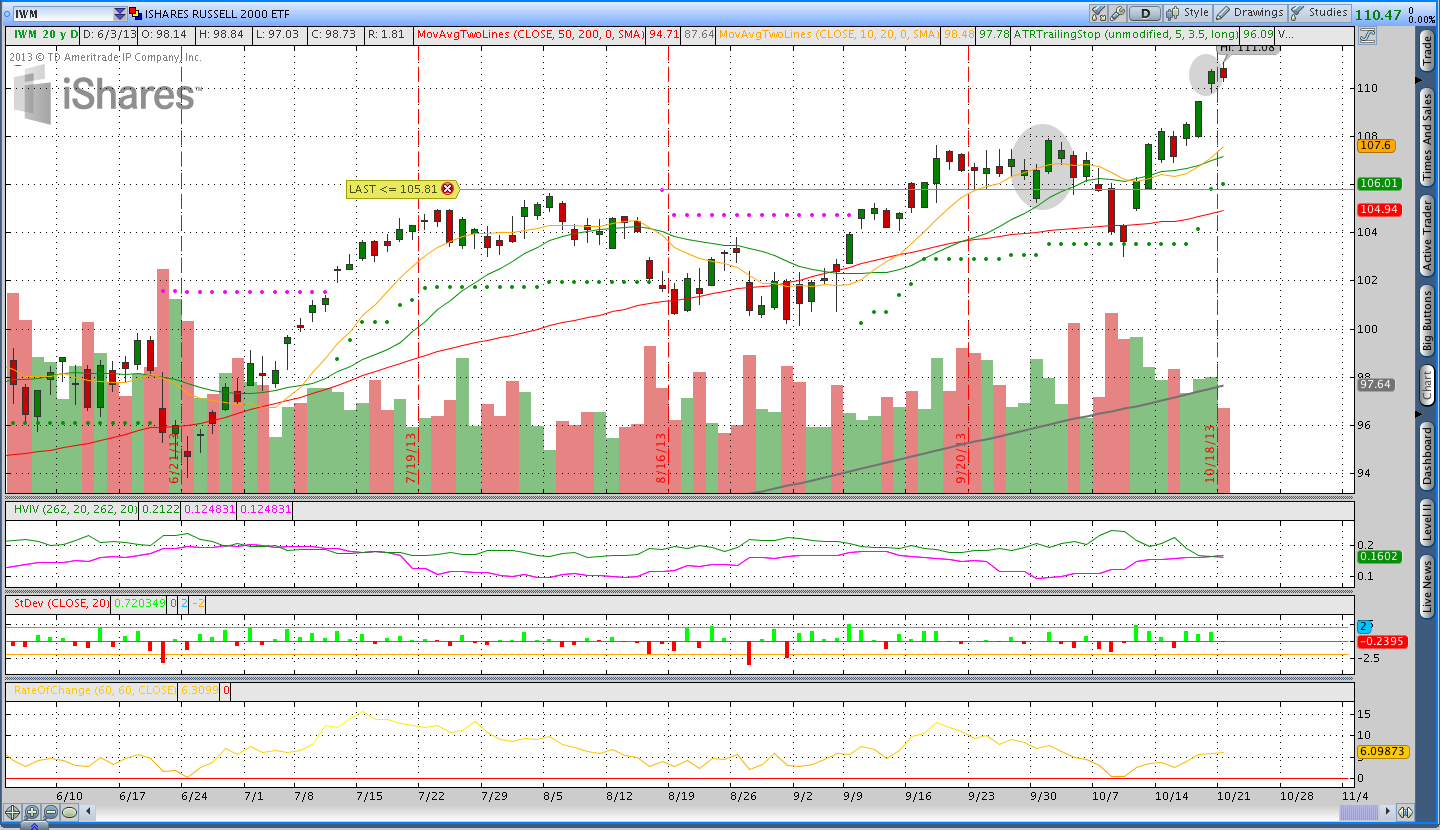Click the 0.1602 HVIV value bubble
This screenshot has height=830, width=1440.
pyautogui.click(x=1379, y=556)
